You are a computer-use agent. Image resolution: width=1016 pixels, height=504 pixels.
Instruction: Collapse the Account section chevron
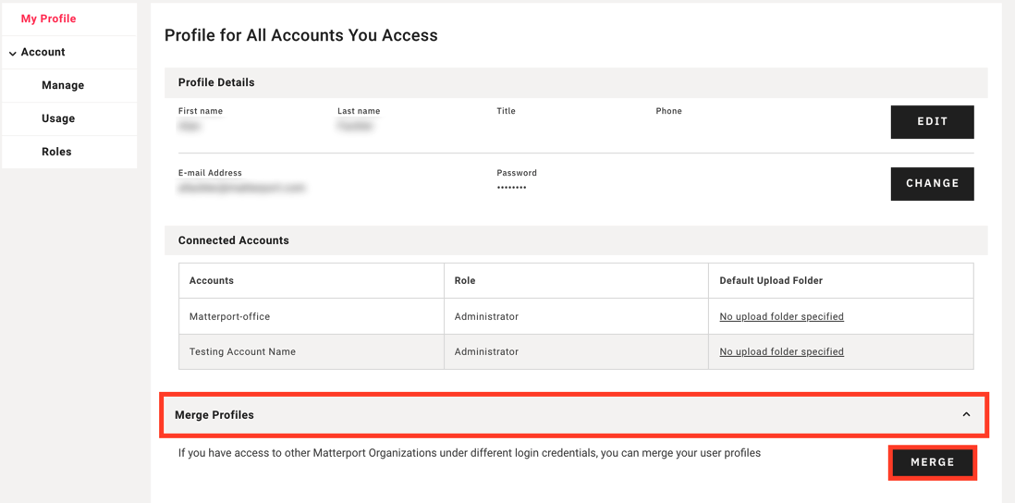pos(12,53)
